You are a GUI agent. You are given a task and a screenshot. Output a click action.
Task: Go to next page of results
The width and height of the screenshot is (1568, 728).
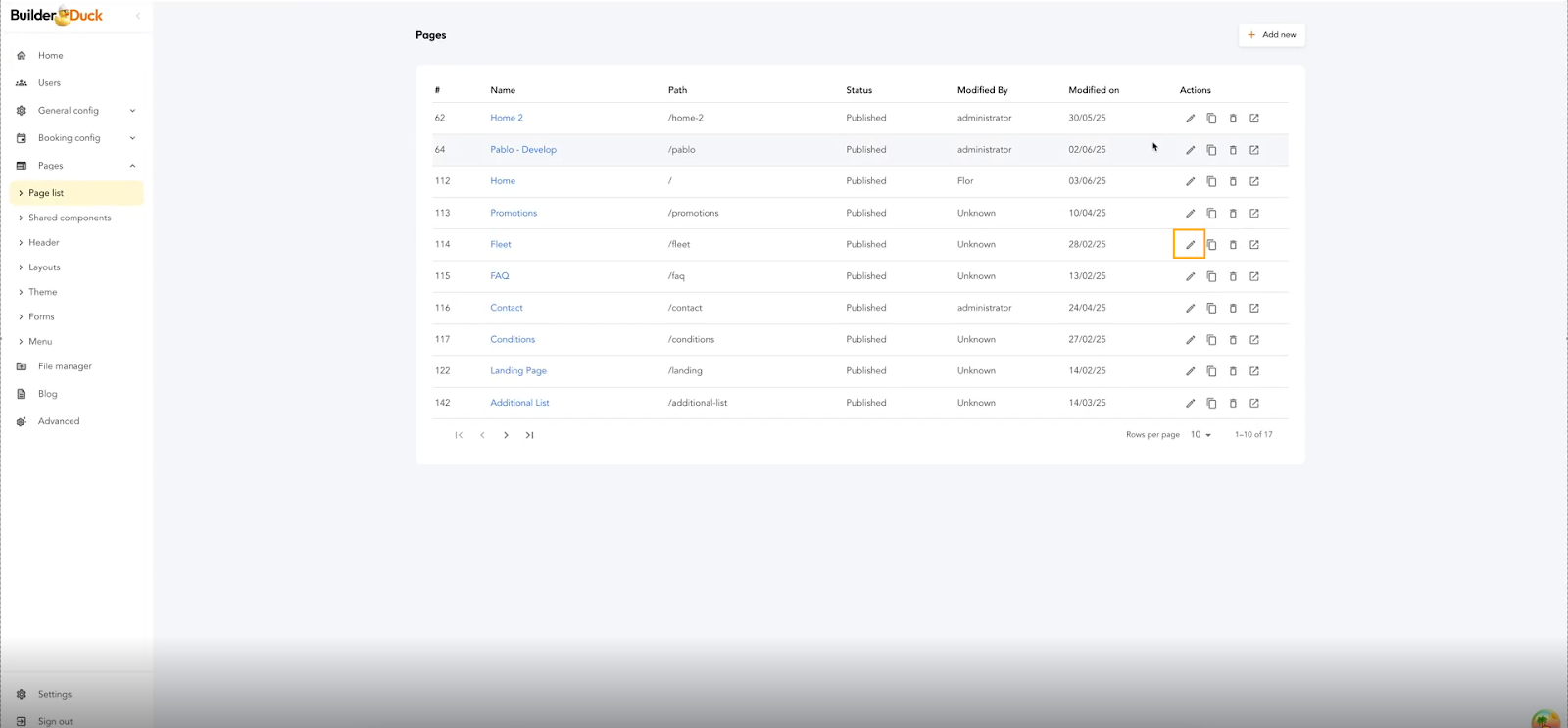[506, 435]
